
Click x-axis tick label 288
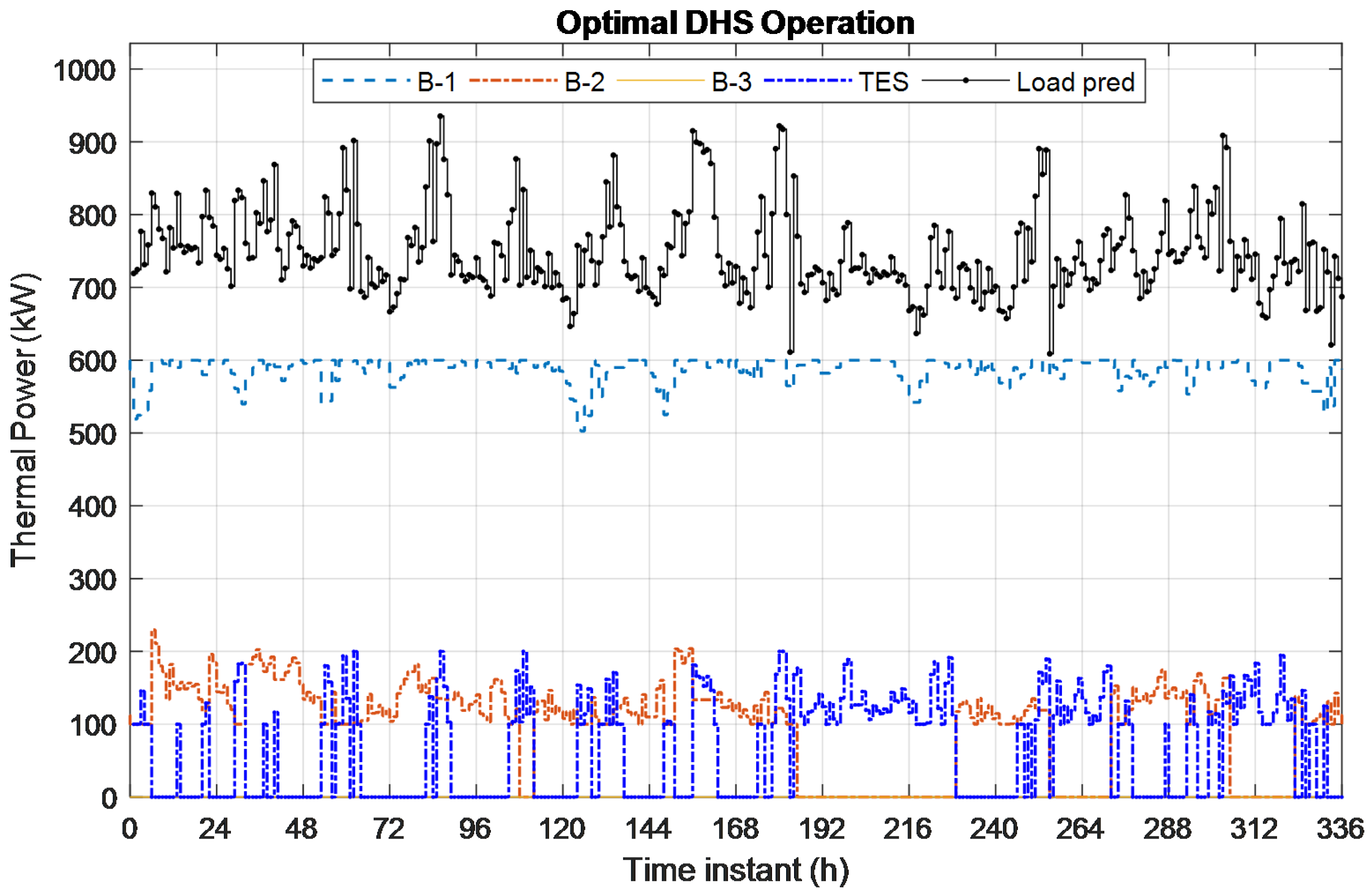tap(1168, 829)
